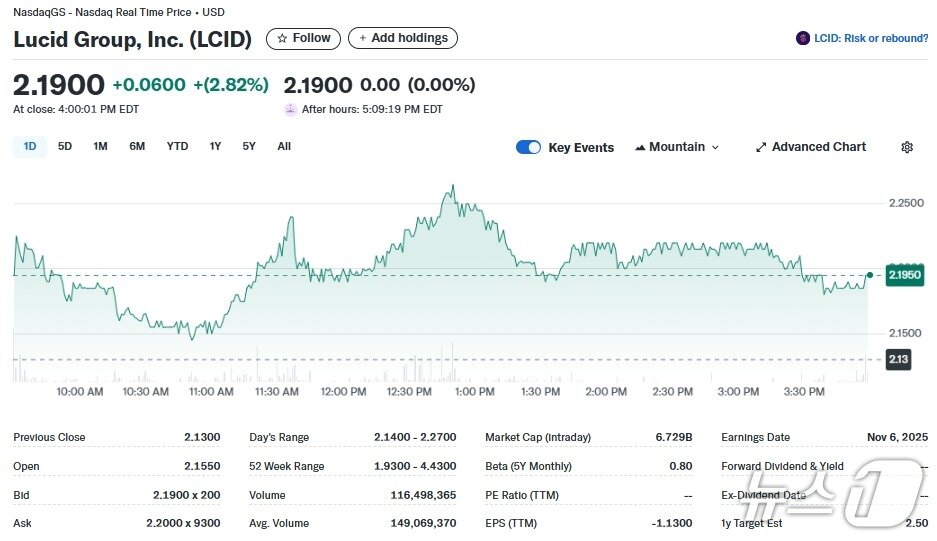Click the Advanced Chart link
Viewport: 937px width, 541px height.
(818, 147)
